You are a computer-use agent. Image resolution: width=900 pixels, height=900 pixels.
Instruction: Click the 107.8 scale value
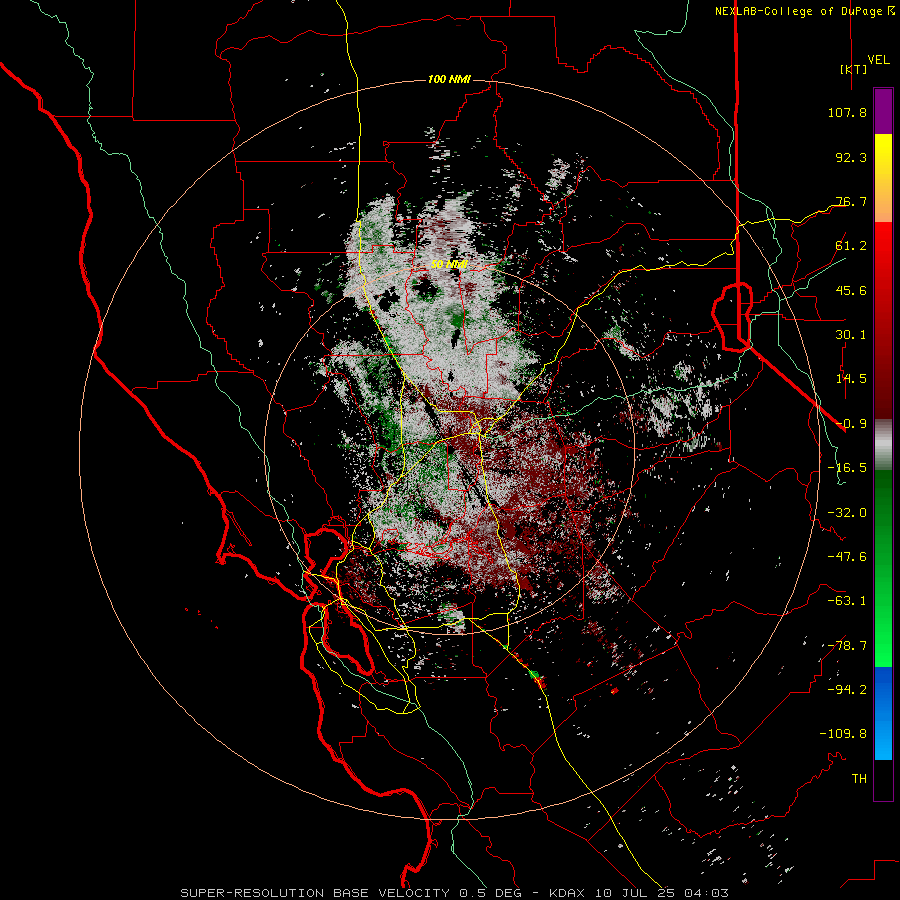click(847, 112)
